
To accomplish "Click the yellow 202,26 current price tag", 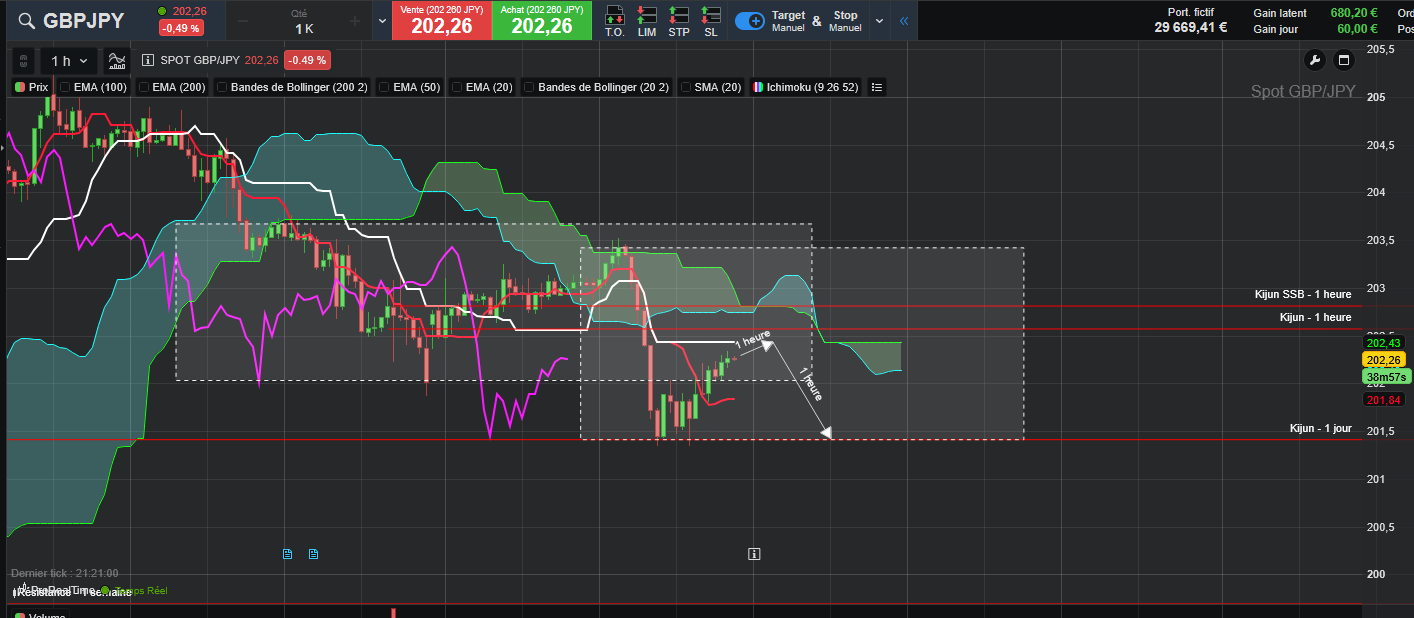I will coord(1384,360).
